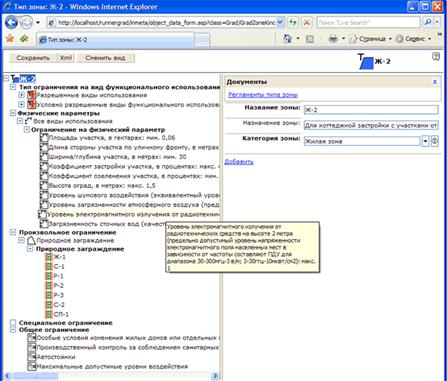The width and height of the screenshot is (447, 381).
Task: Click green icon next to Ж-1
Action: pyautogui.click(x=49, y=257)
